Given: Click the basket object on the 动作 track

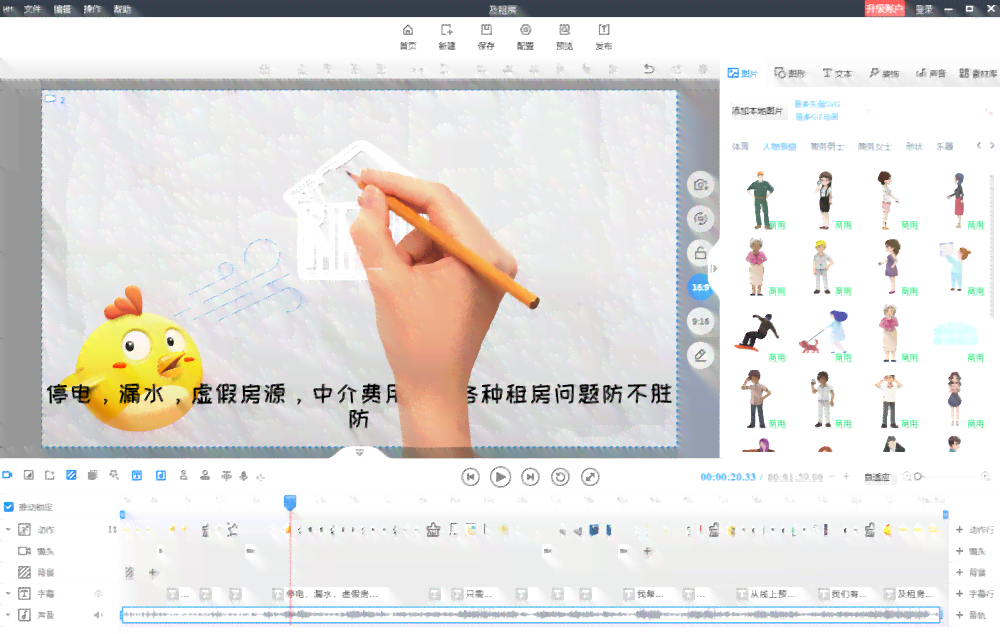Looking at the screenshot, I should (433, 529).
